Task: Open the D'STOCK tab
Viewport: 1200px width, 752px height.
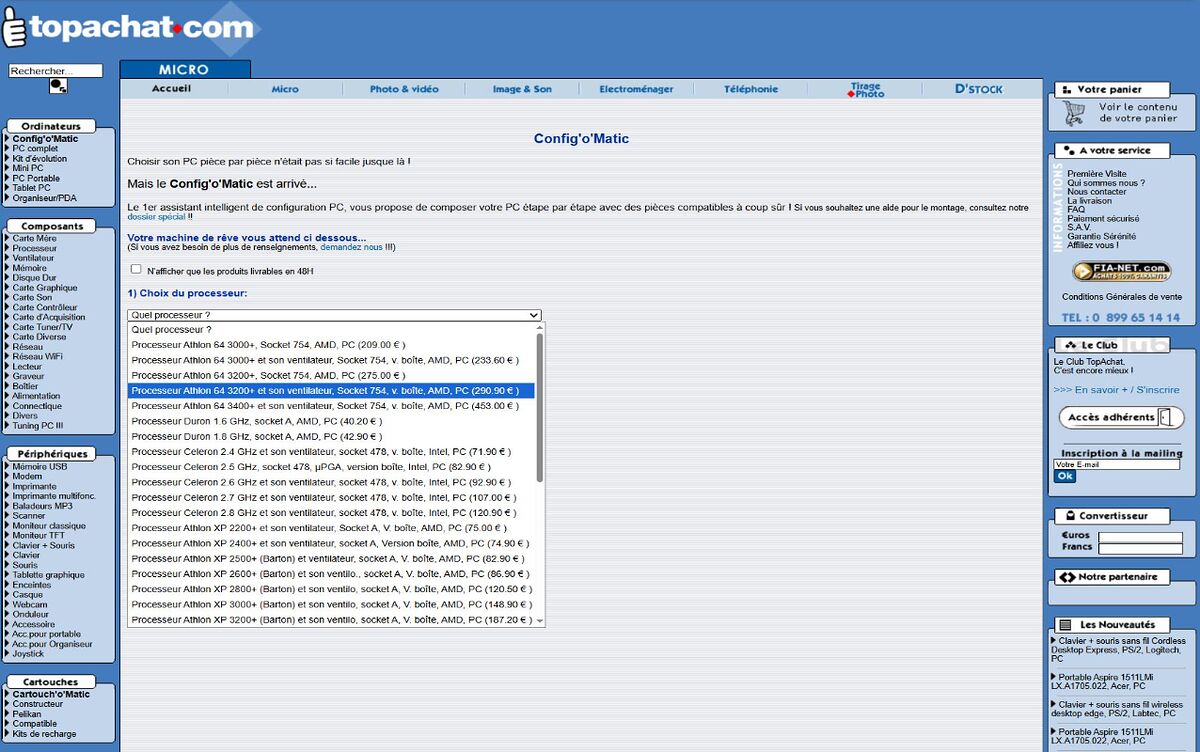Action: [979, 89]
